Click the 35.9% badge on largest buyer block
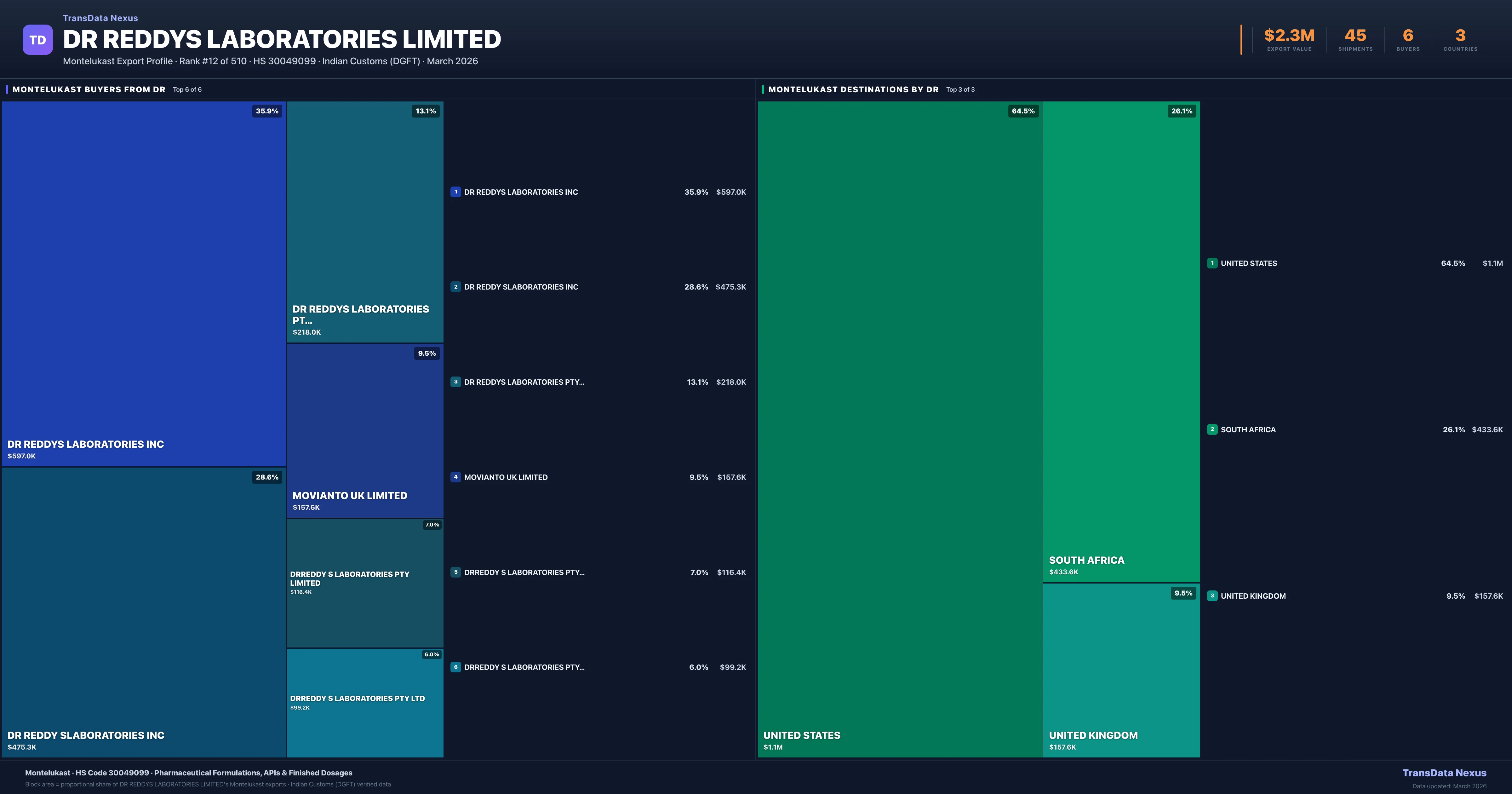1512x794 pixels. pos(267,111)
